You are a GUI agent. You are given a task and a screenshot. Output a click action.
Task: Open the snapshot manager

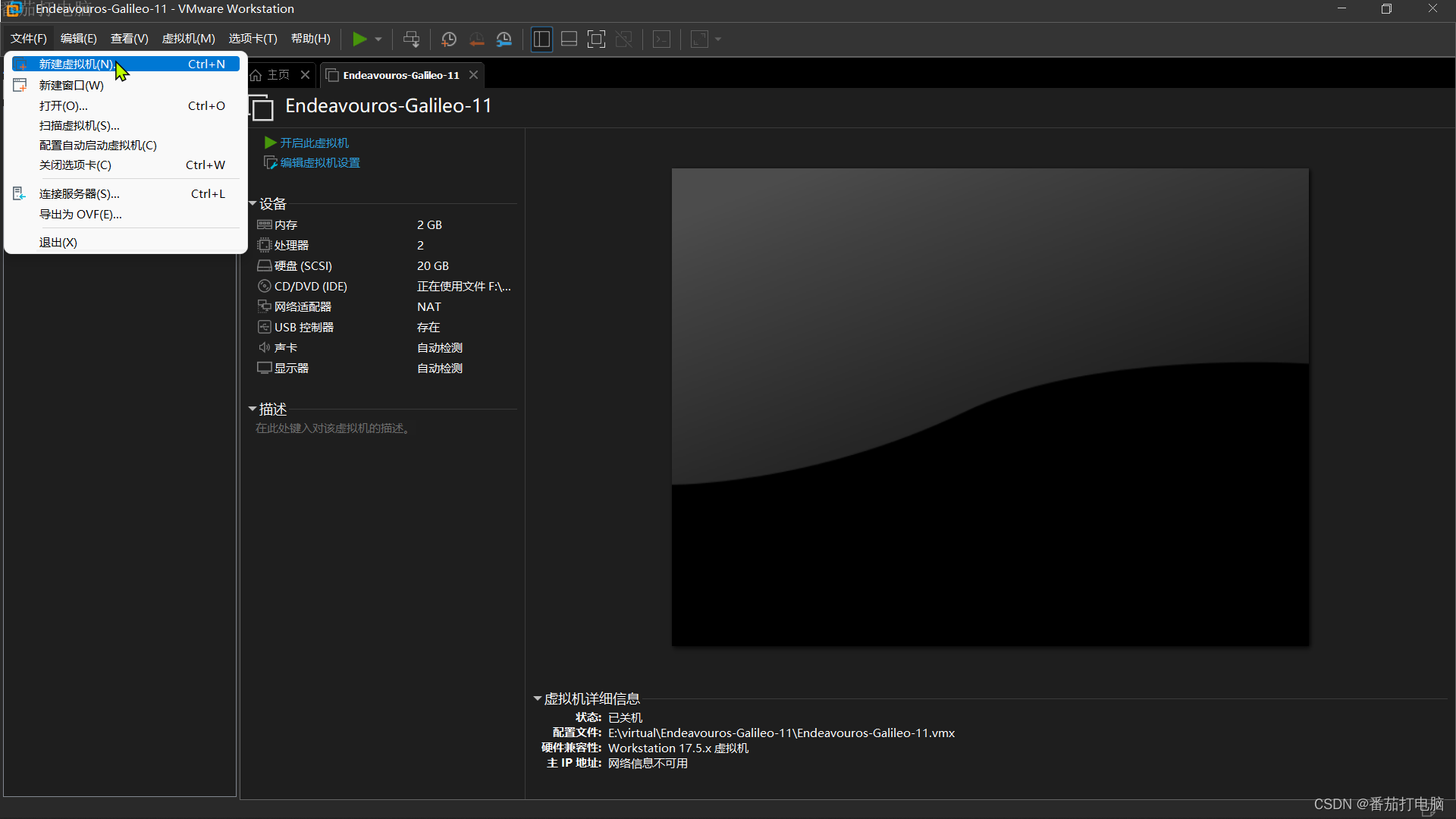(x=504, y=39)
